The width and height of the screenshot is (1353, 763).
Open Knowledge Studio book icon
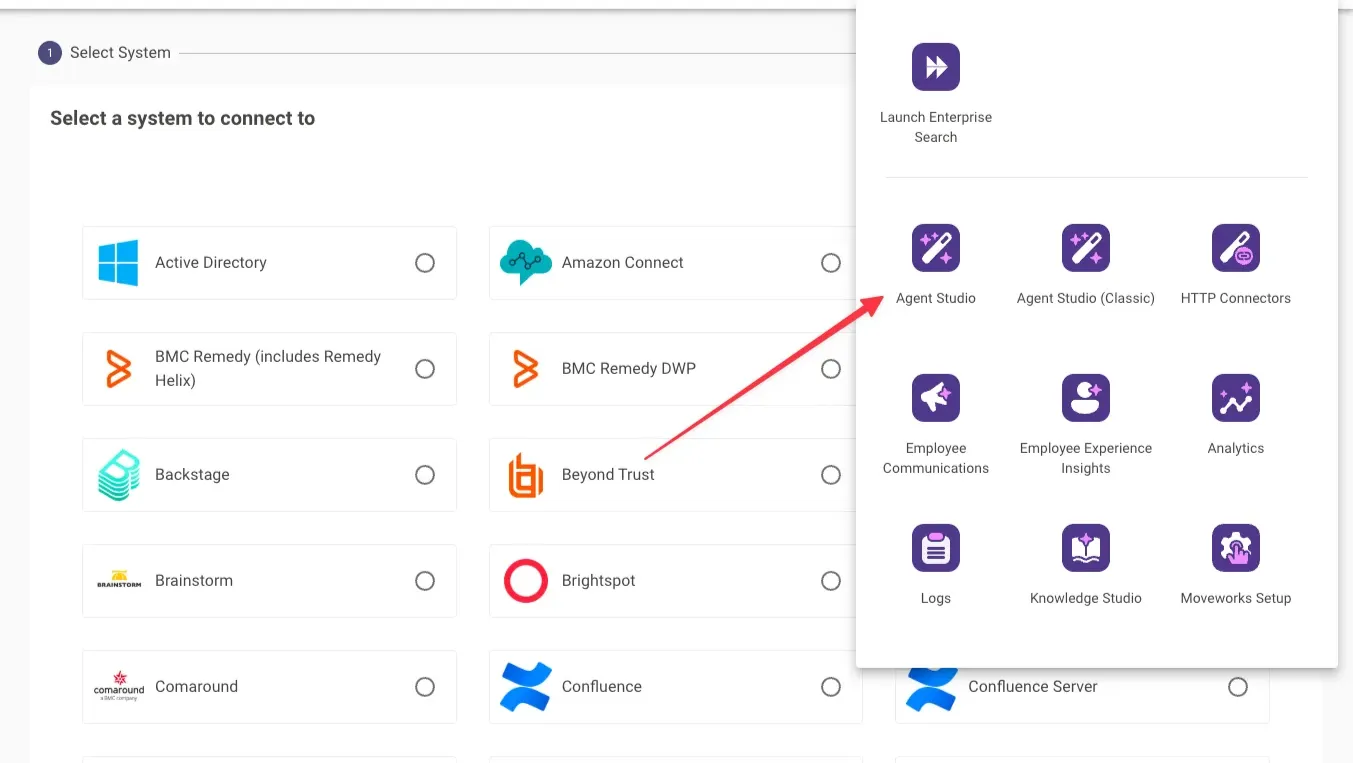[1086, 548]
